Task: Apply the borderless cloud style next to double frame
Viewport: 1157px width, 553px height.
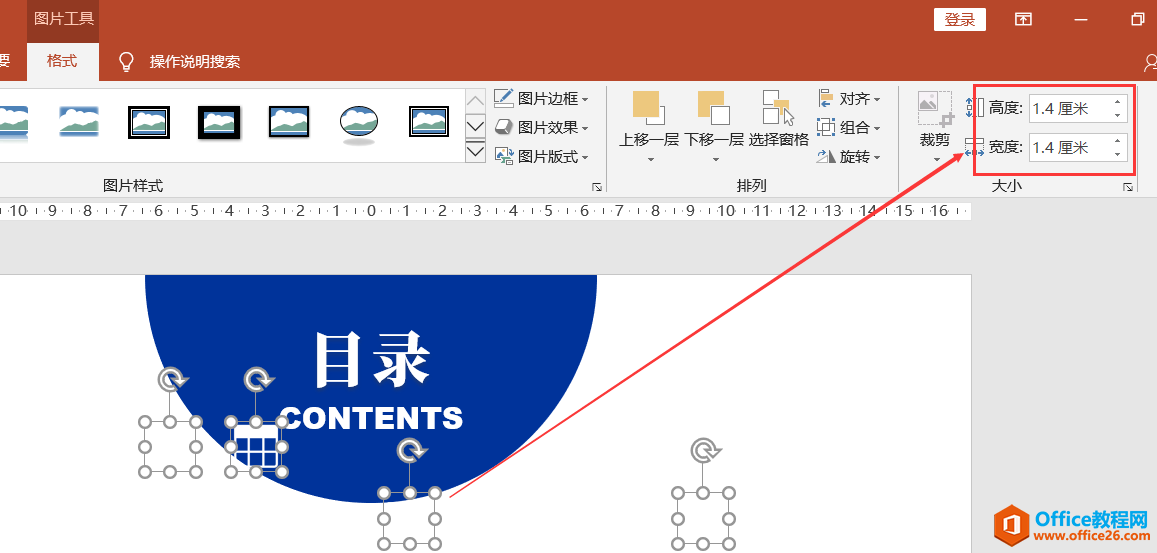Action: [x=79, y=122]
